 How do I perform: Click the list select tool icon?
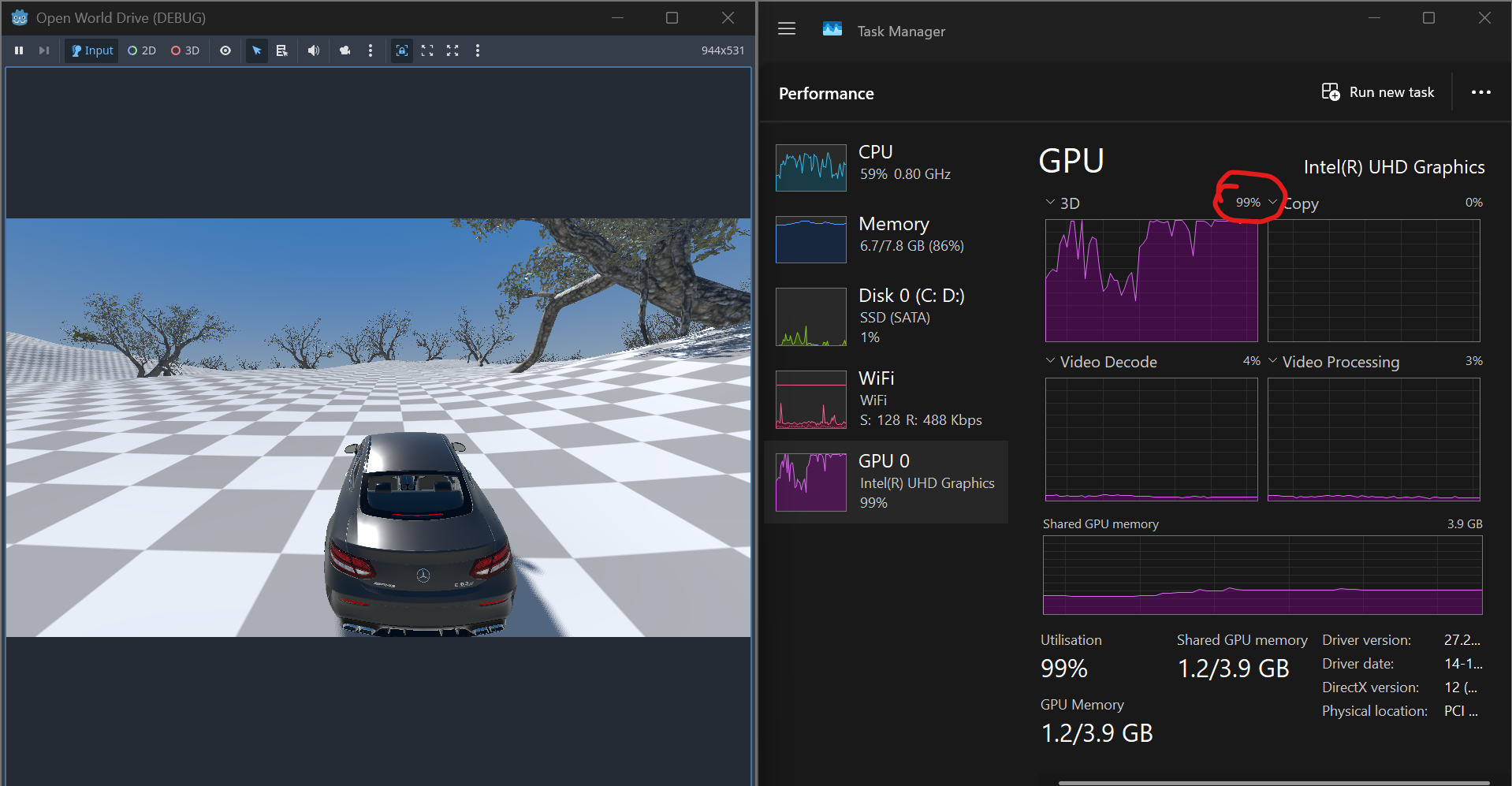pos(282,50)
